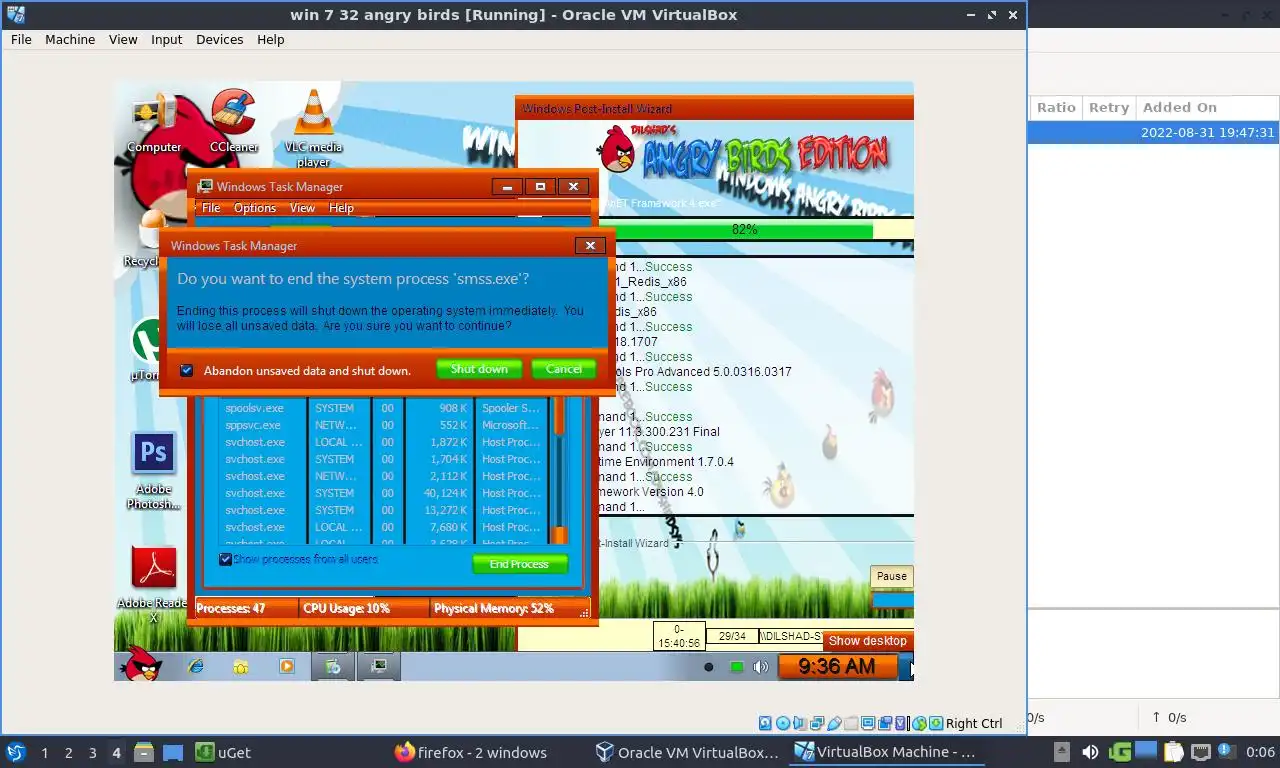Click VirtualBox mouse integration indicator
The image size is (1280, 768).
[919, 723]
